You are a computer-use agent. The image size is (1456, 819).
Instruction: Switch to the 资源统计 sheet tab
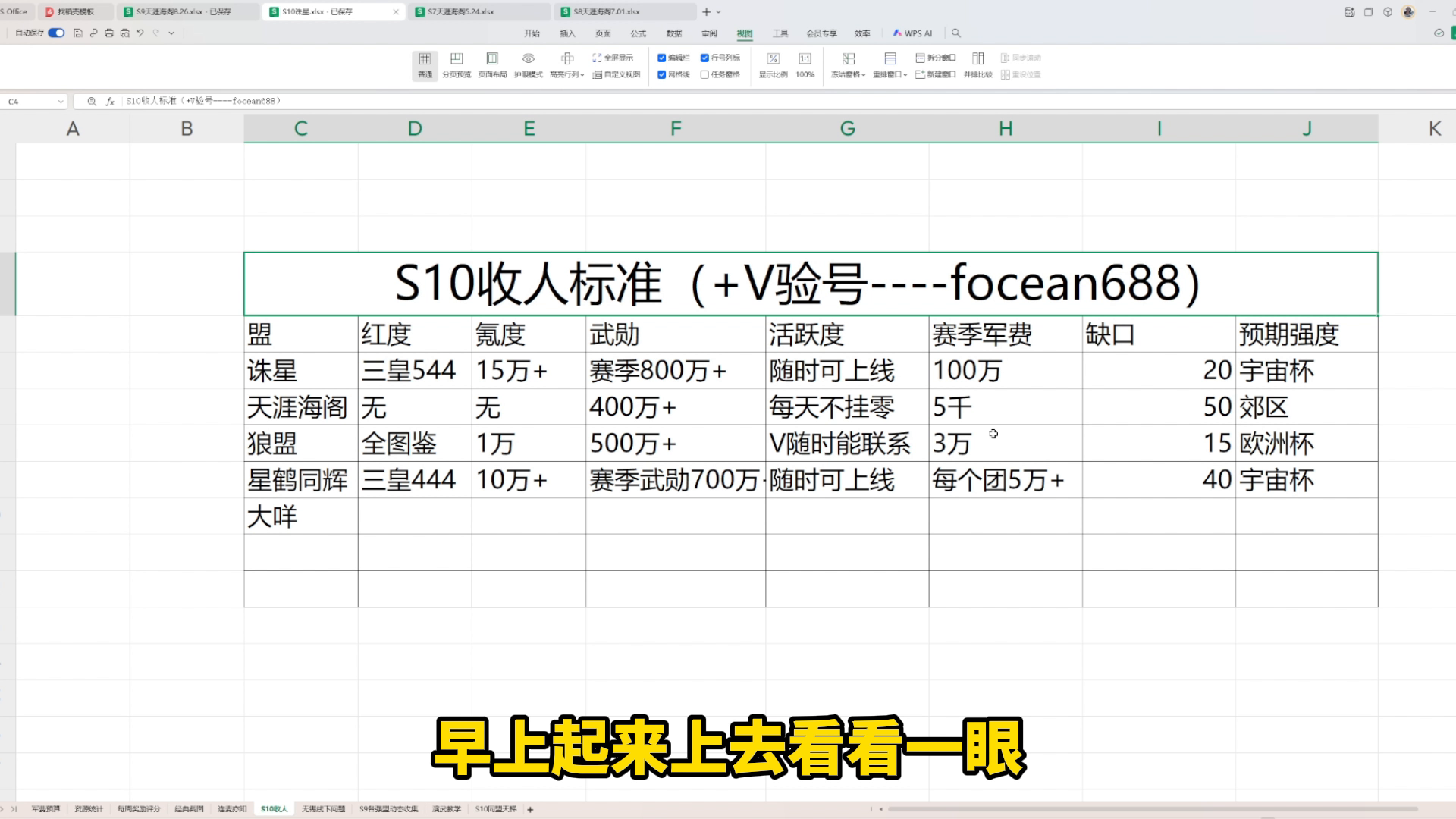[88, 809]
